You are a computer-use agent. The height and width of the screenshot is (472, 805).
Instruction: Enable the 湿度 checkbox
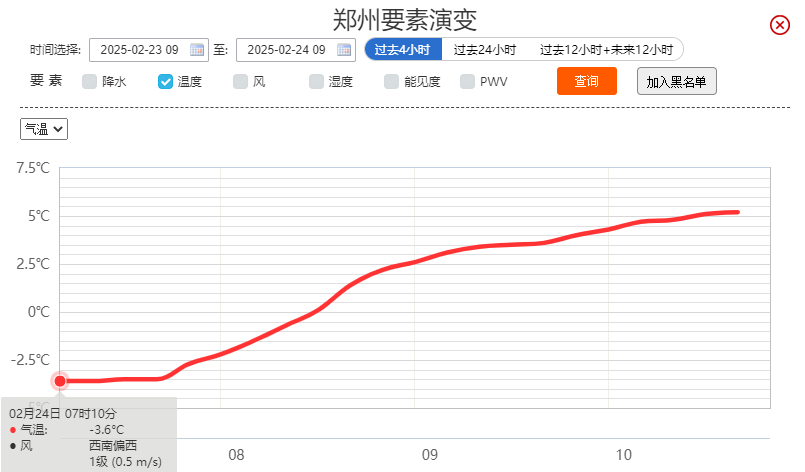point(316,82)
